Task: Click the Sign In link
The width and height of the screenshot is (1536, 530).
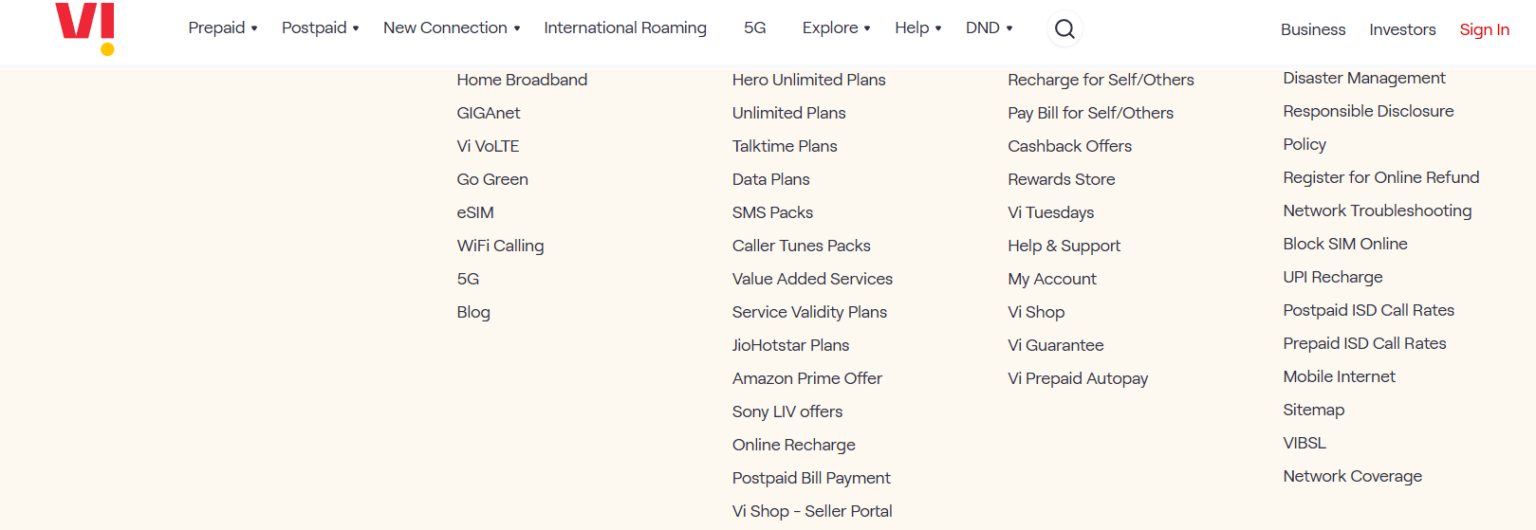Action: 1484,29
